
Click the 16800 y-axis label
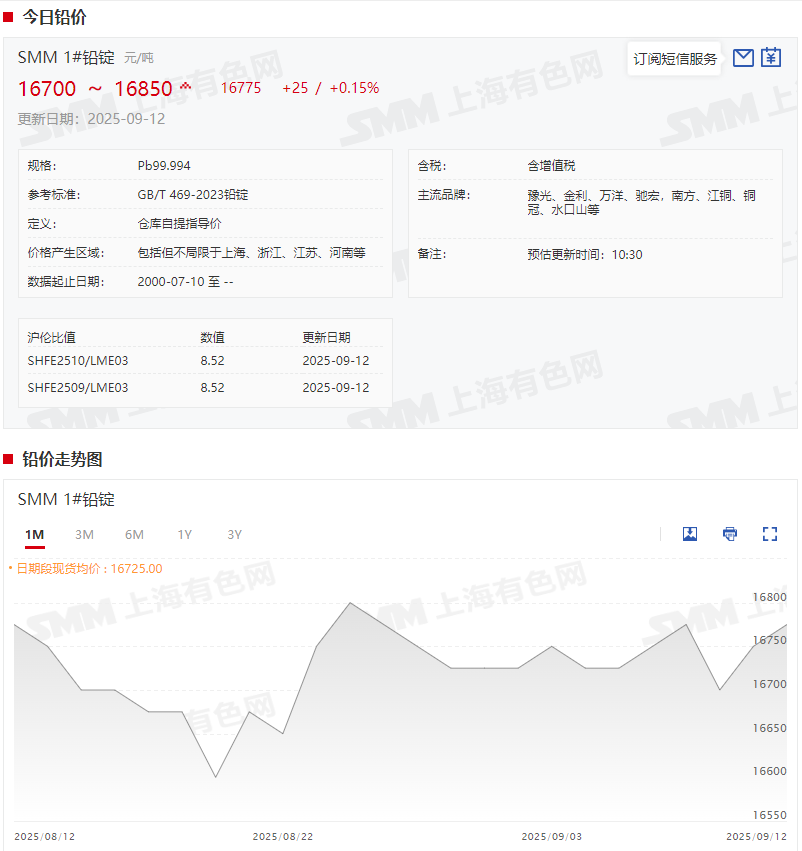click(769, 596)
